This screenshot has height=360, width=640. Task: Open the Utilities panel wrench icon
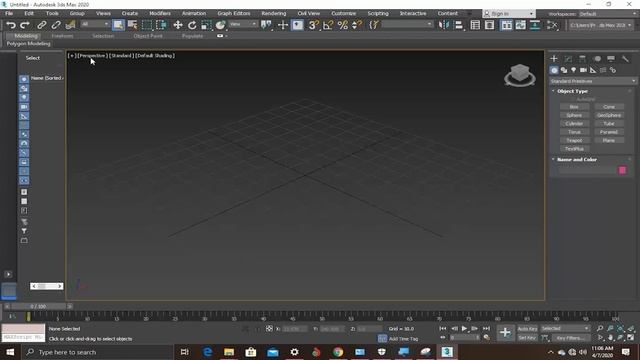pyautogui.click(x=625, y=59)
